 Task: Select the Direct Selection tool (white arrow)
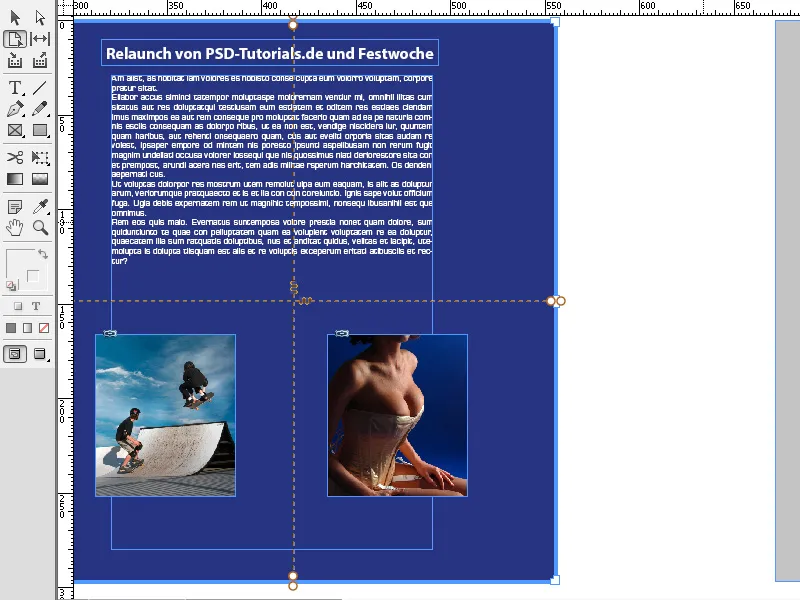coord(40,18)
